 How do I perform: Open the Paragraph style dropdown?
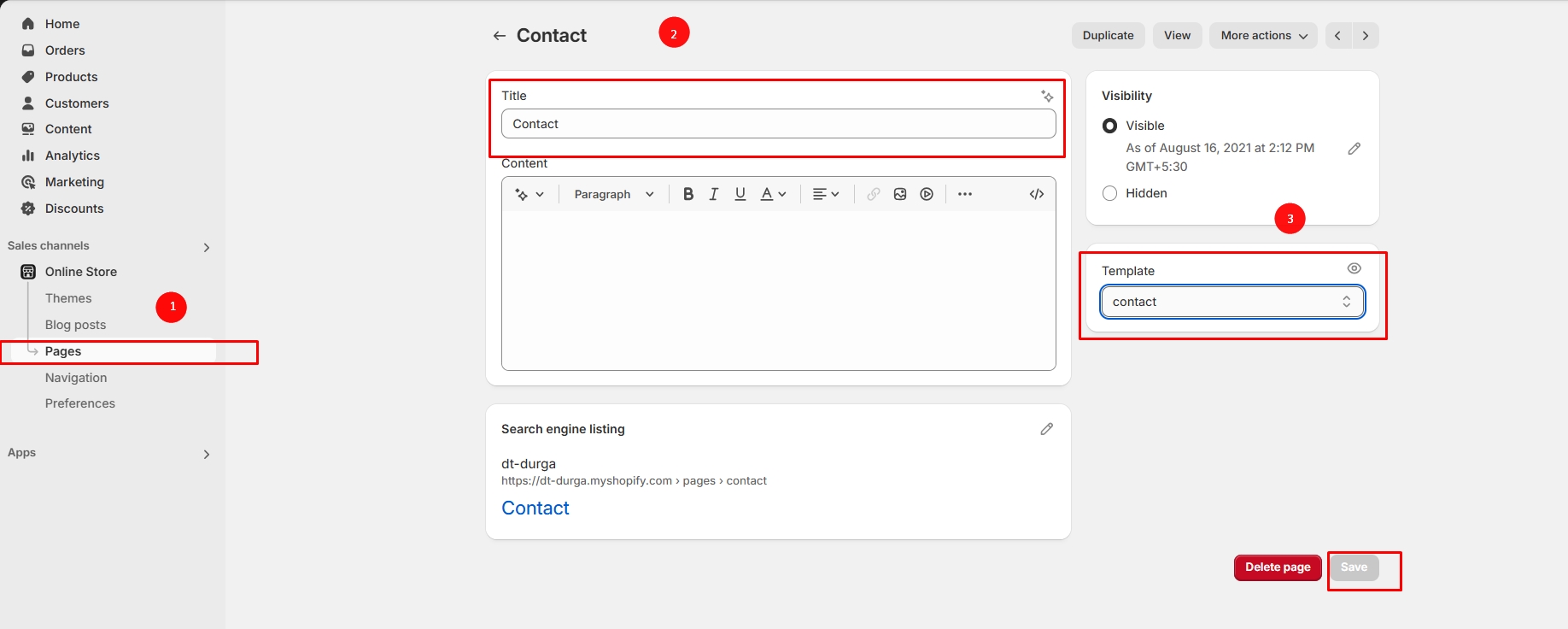[x=613, y=194]
